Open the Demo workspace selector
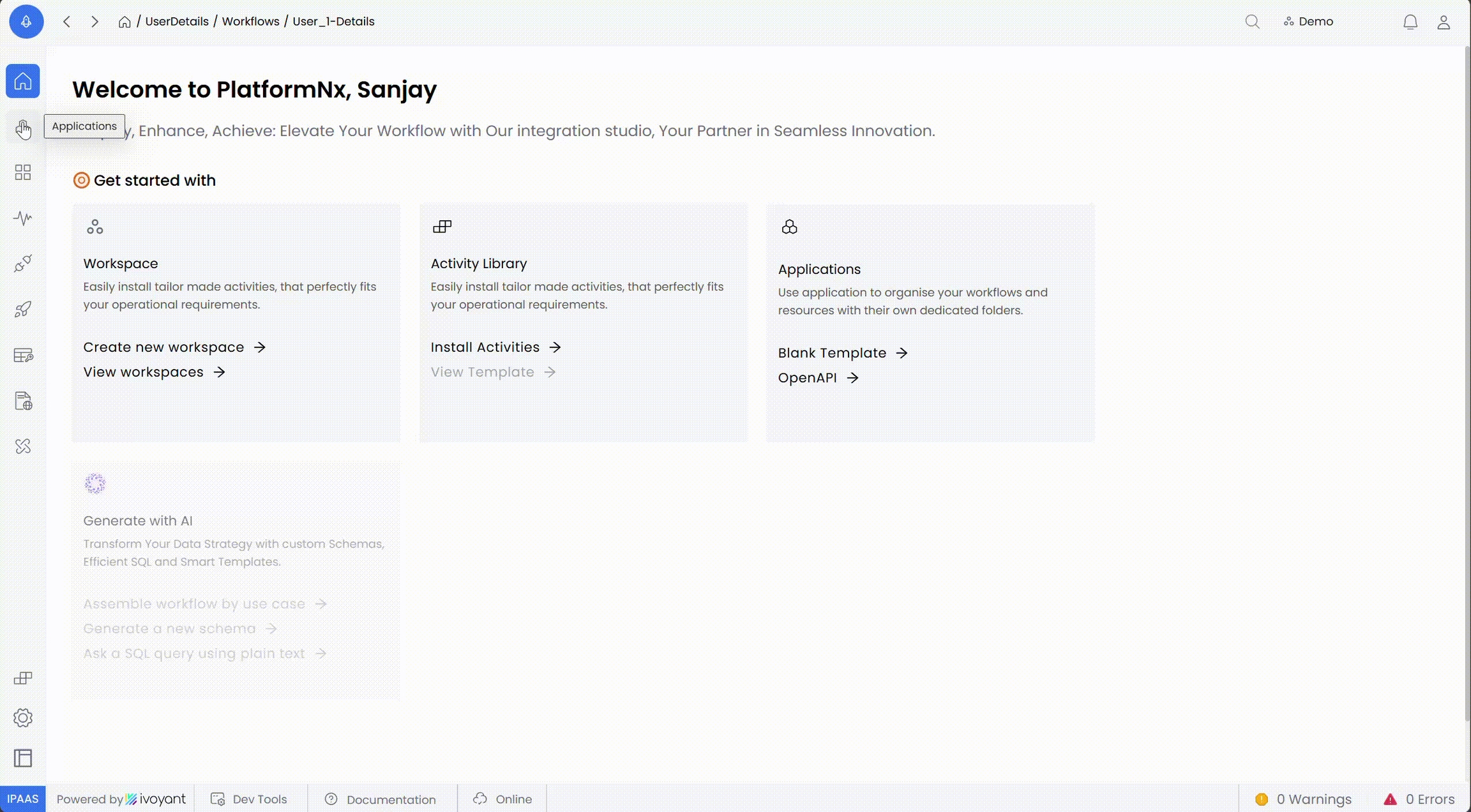 click(1308, 22)
